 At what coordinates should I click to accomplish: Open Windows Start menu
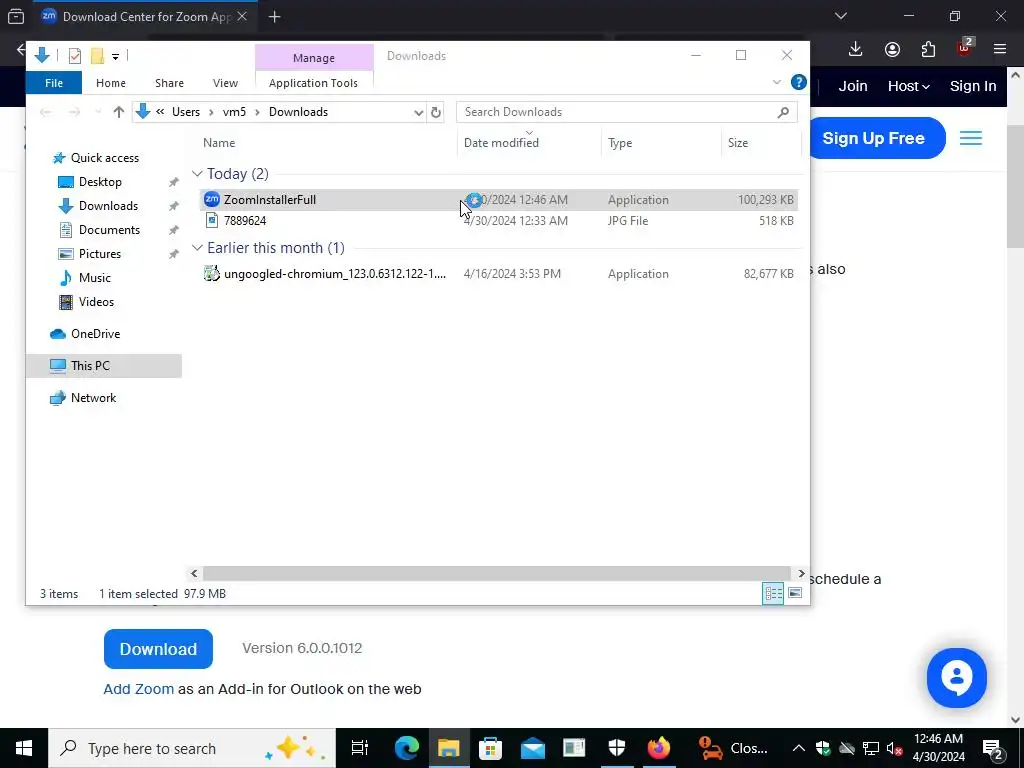pos(24,748)
